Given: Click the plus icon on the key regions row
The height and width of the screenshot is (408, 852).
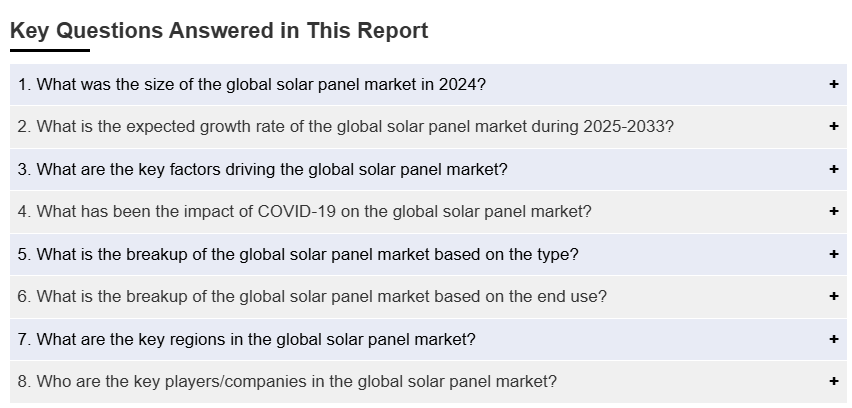Looking at the screenshot, I should pyautogui.click(x=833, y=339).
